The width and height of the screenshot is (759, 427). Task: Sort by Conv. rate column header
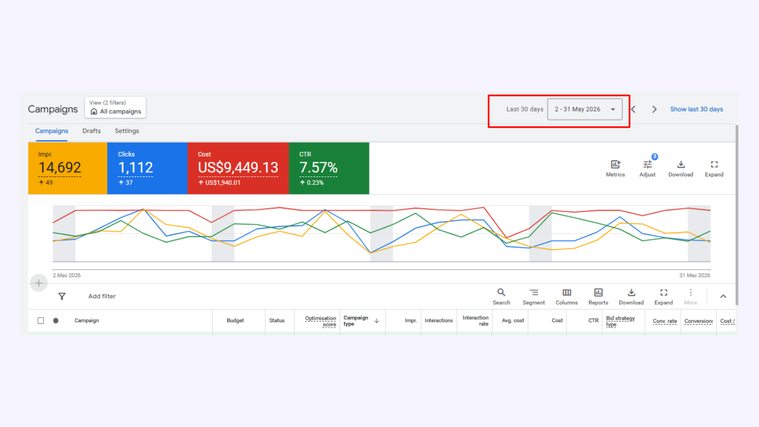665,321
